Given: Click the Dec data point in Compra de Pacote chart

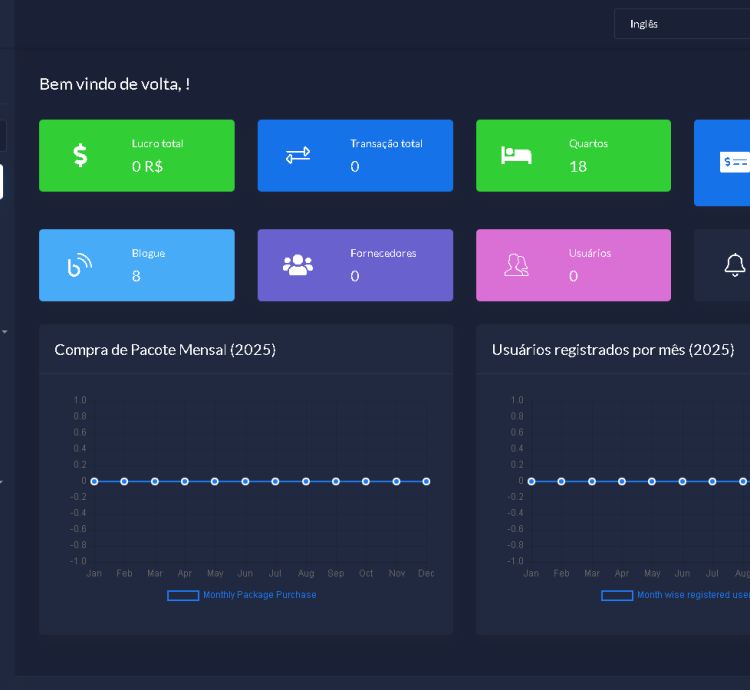Looking at the screenshot, I should coord(426,481).
